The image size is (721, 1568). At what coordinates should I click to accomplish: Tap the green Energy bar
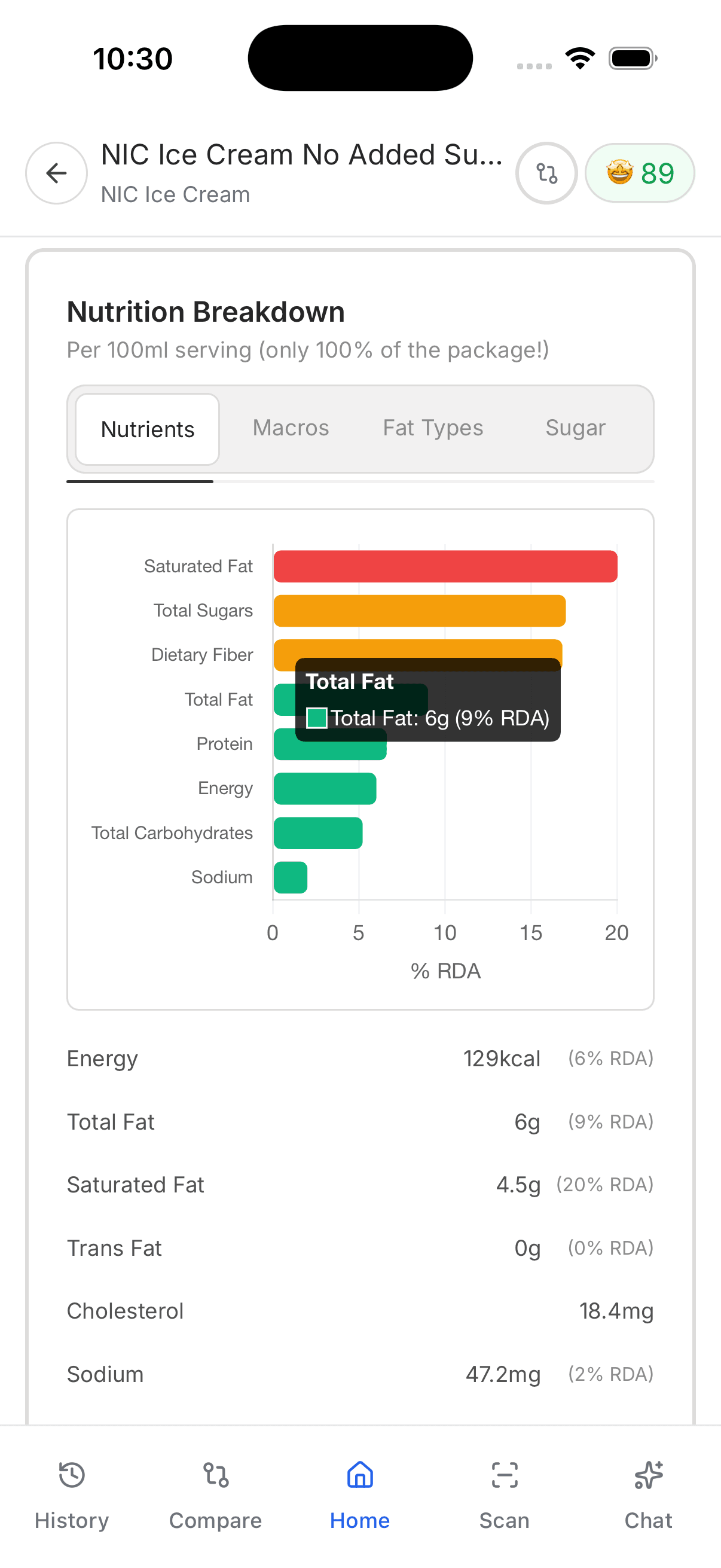325,789
